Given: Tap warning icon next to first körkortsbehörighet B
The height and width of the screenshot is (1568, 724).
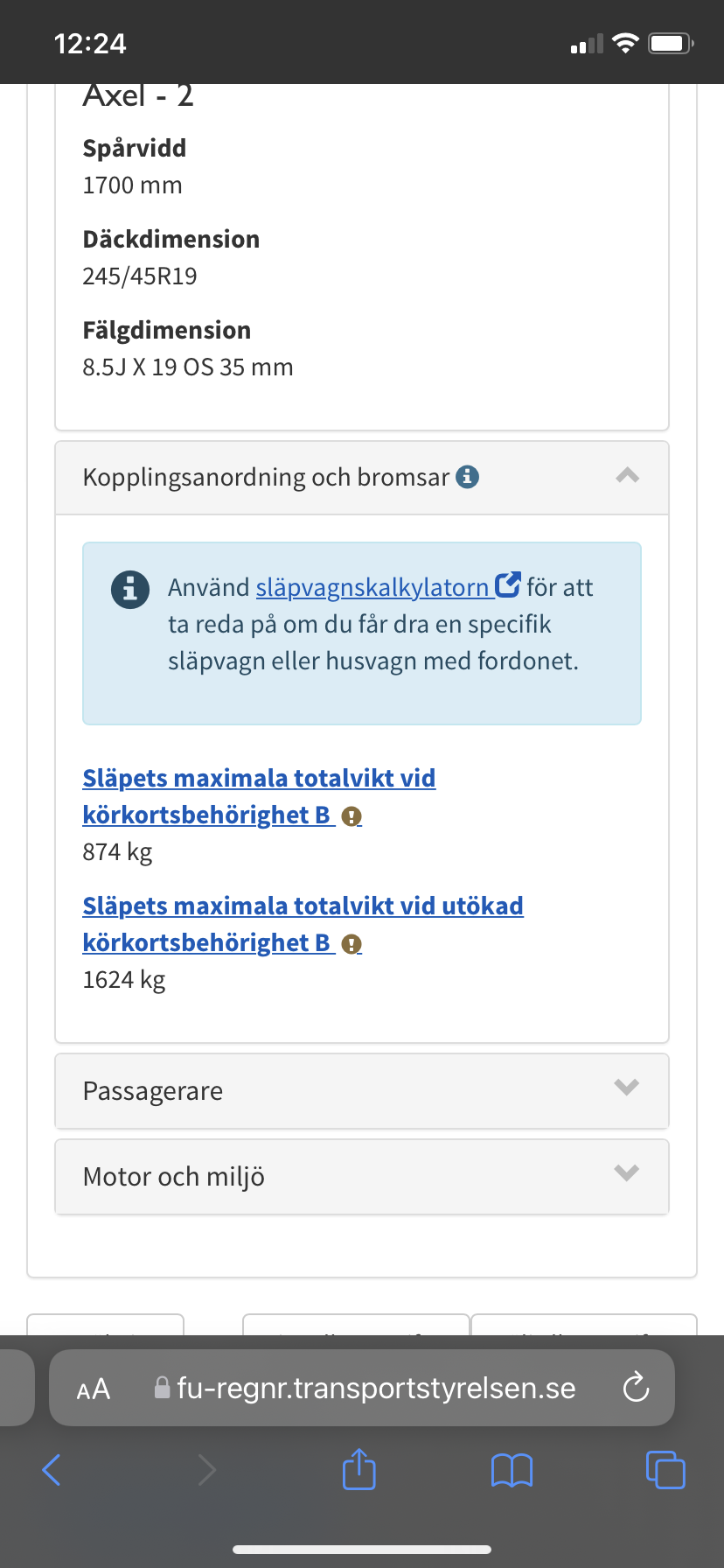Looking at the screenshot, I should 352,816.
